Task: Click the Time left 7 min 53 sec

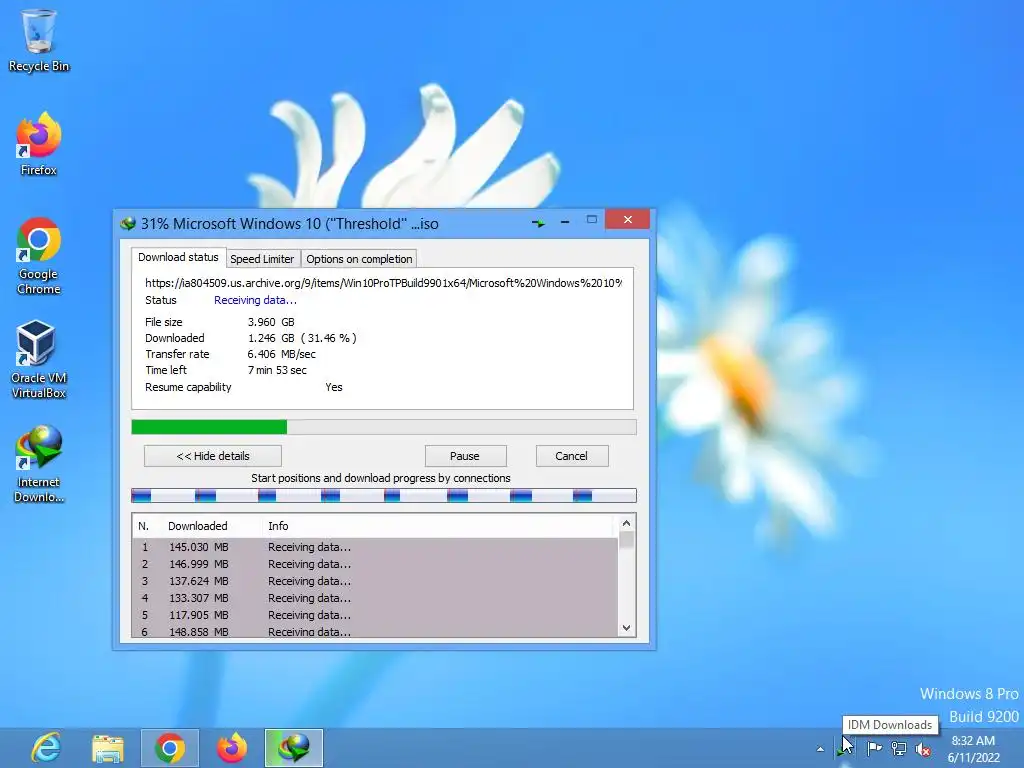Action: (x=277, y=370)
